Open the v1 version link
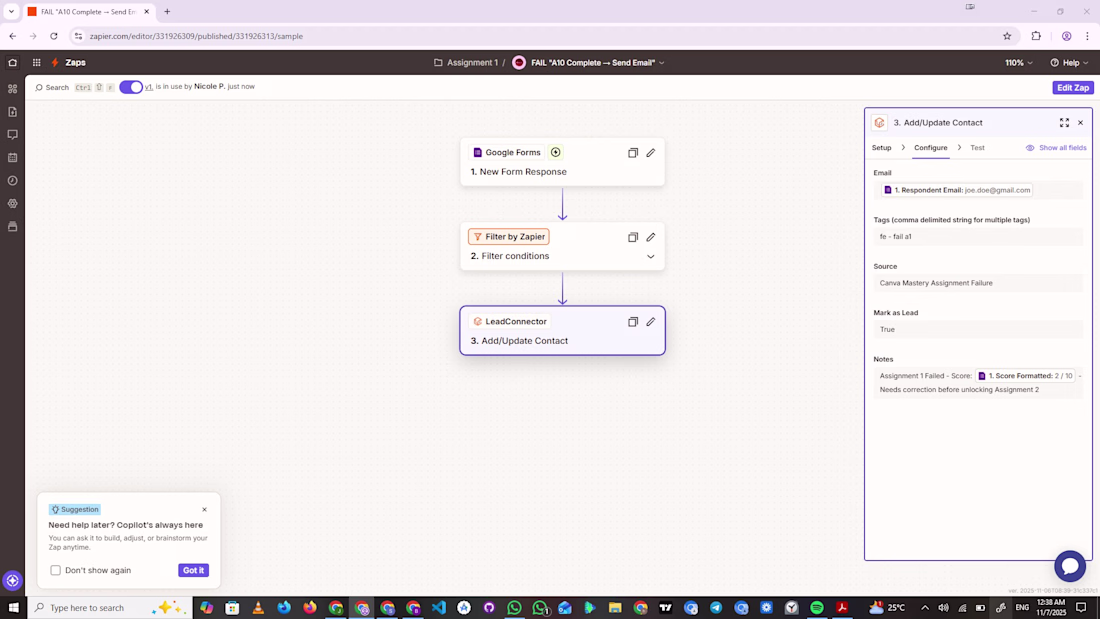 149,87
